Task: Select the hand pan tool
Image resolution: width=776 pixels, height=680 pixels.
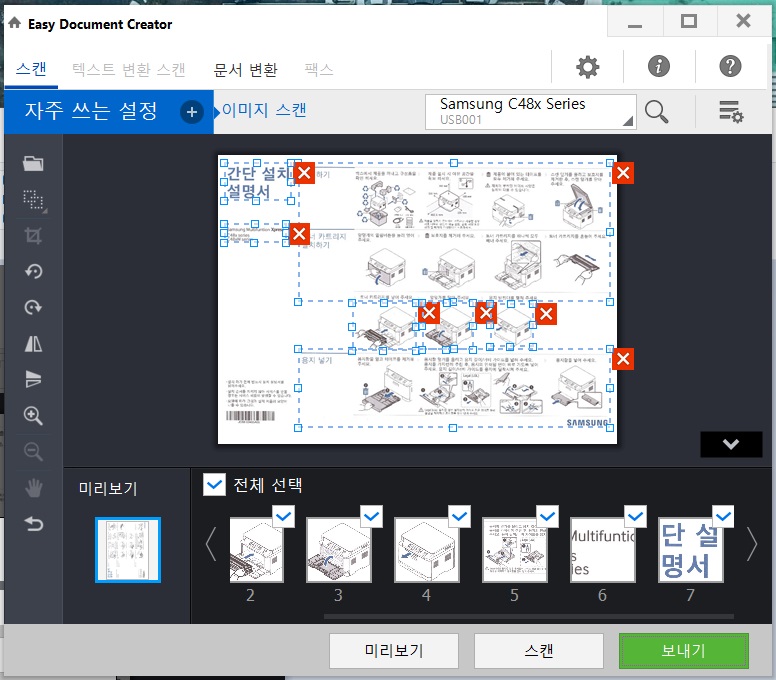Action: click(33, 488)
